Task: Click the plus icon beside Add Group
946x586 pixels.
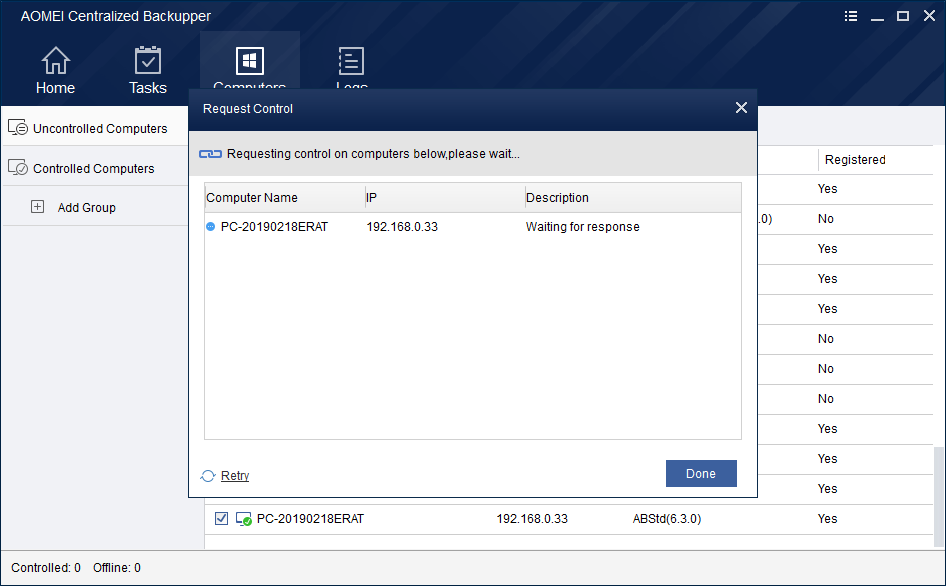Action: pyautogui.click(x=37, y=206)
